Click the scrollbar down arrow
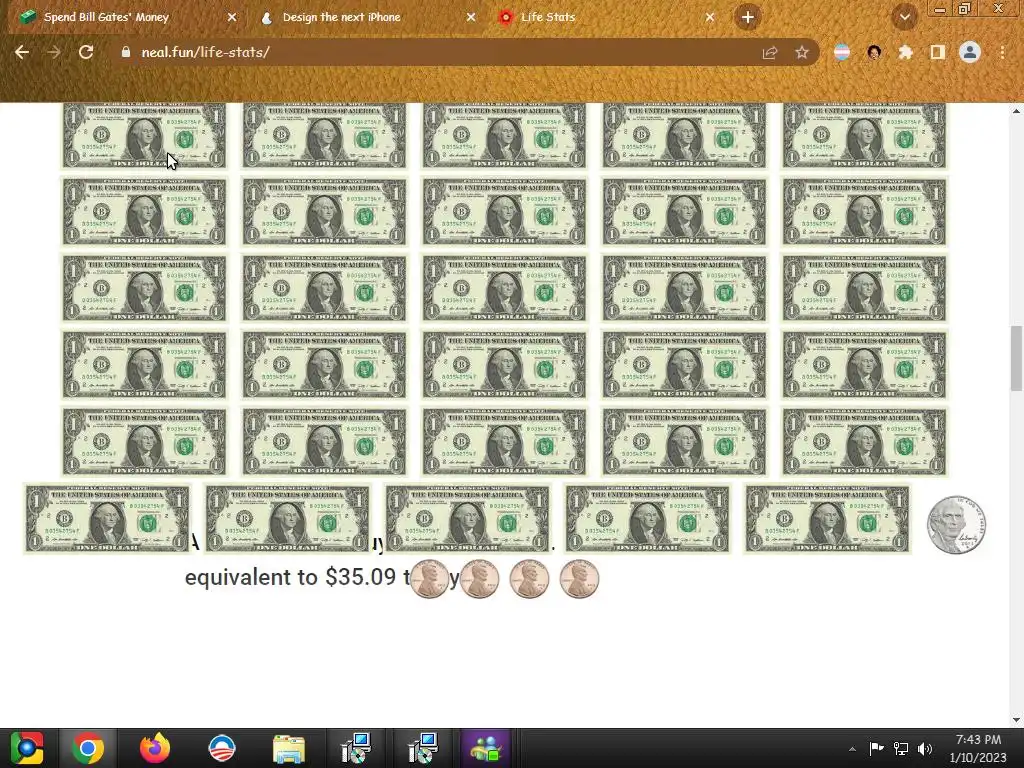1024x768 pixels. pos(1017,720)
